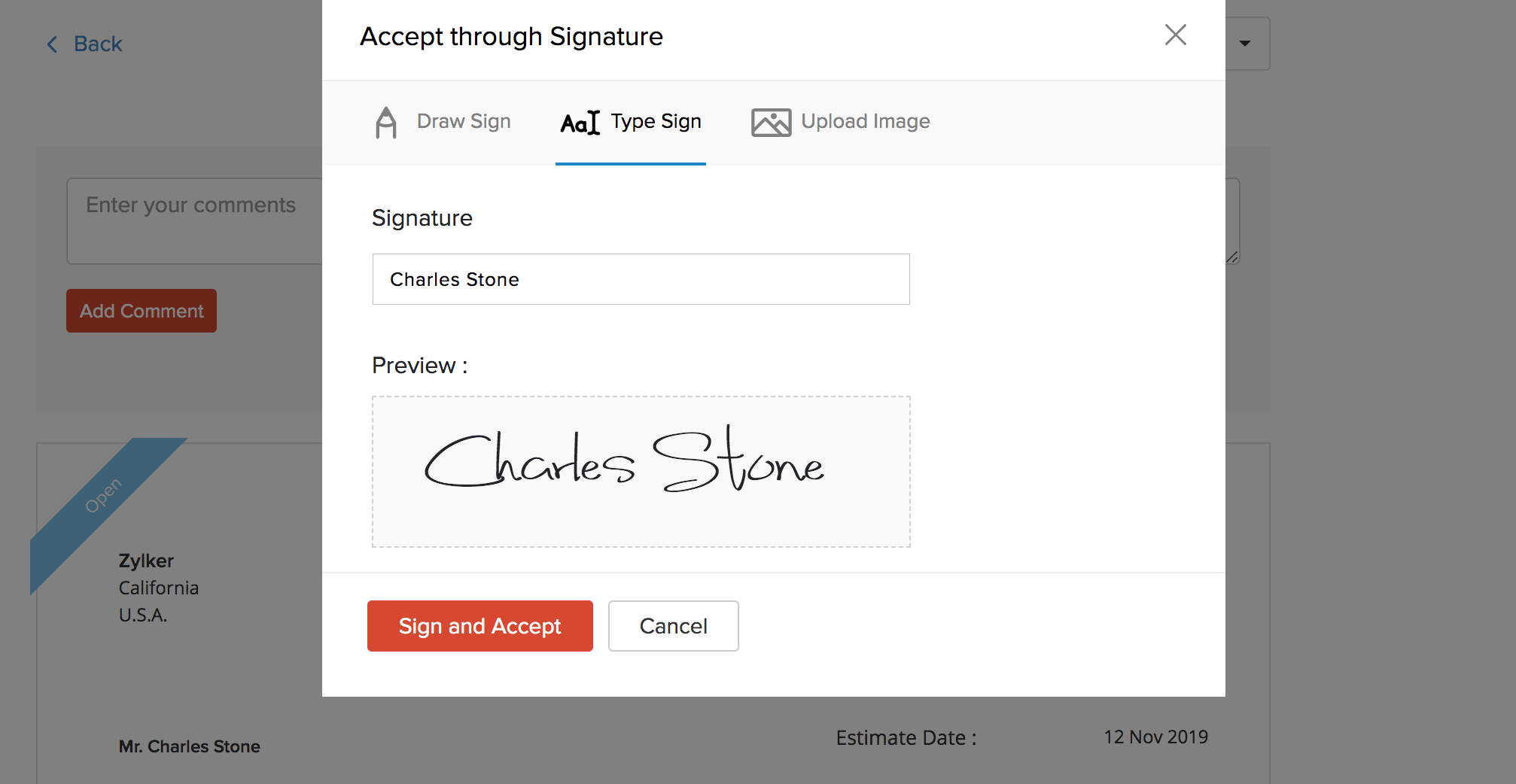Click the Mr. Charles Stone name on estimate
The width and height of the screenshot is (1516, 784).
[189, 746]
